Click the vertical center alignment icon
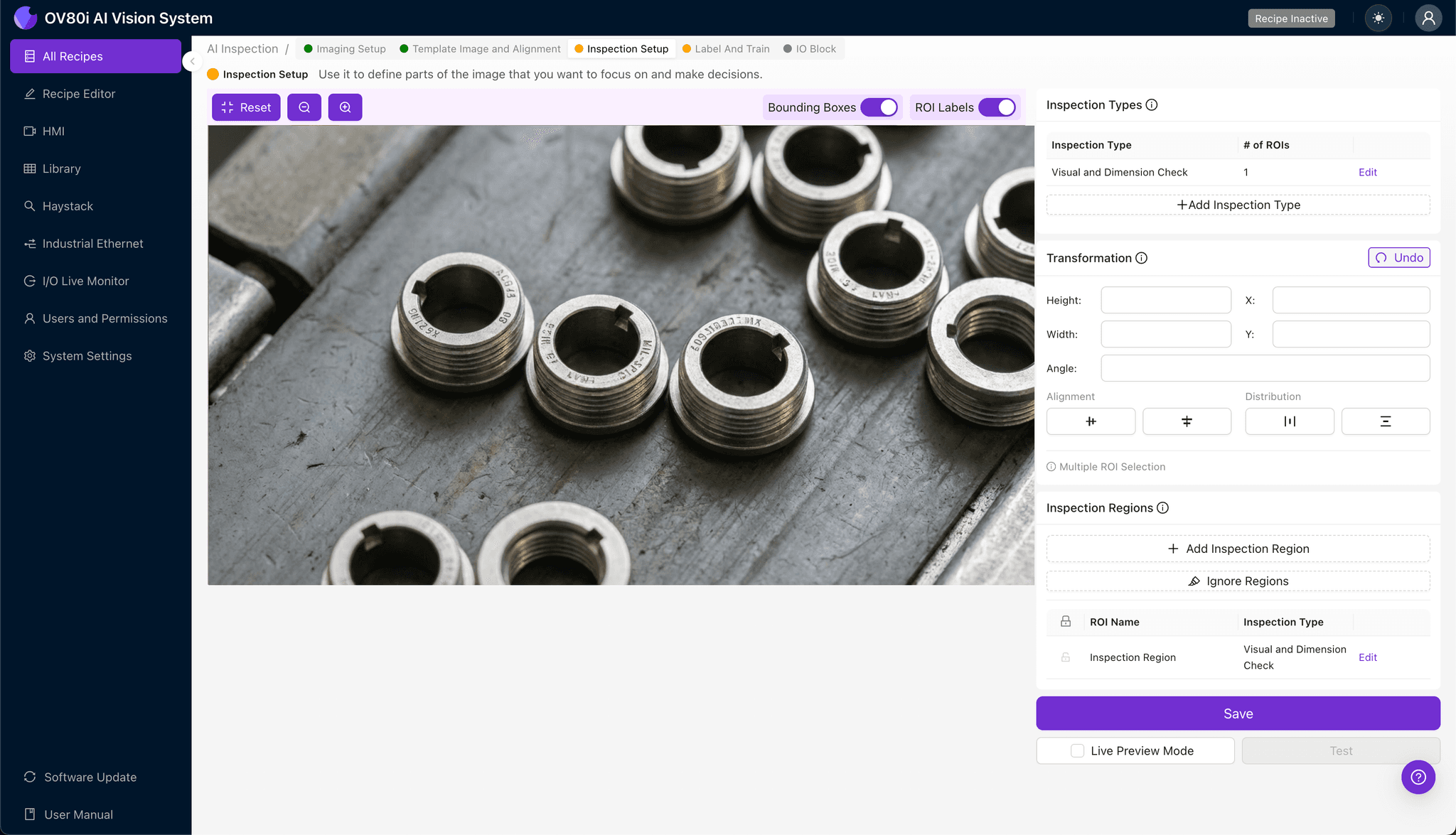1456x835 pixels. (x=1187, y=421)
